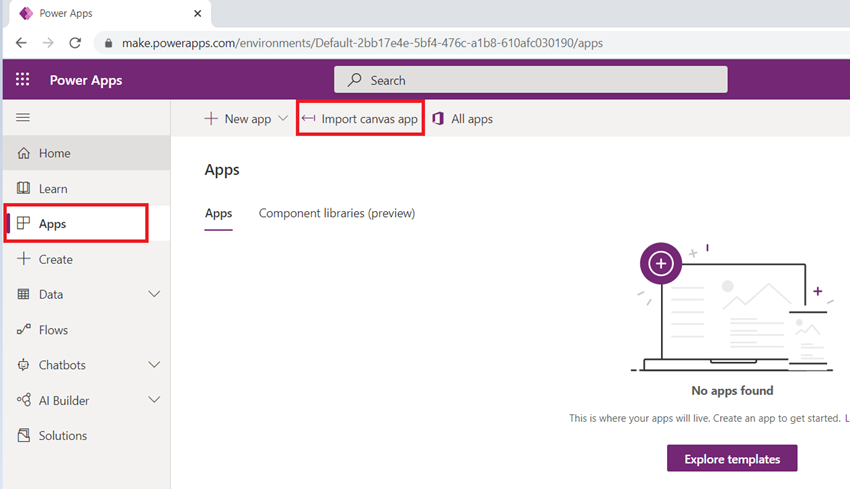Click the Home house icon
The height and width of the screenshot is (489, 850).
(x=23, y=153)
